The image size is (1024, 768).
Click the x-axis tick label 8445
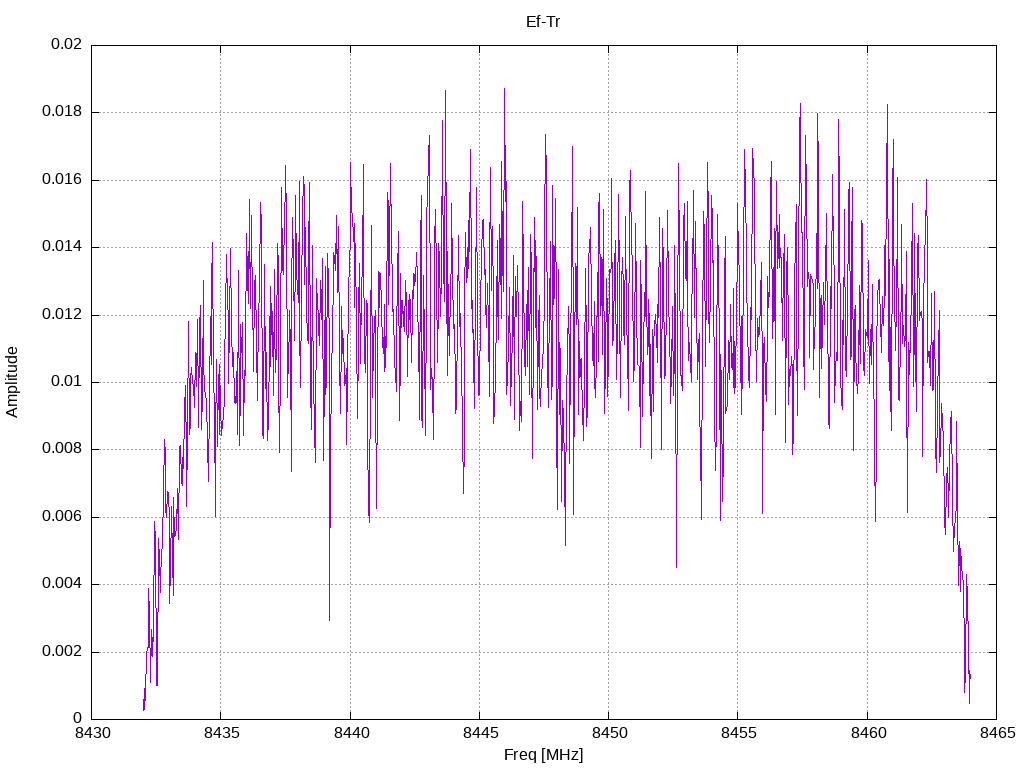click(x=481, y=733)
